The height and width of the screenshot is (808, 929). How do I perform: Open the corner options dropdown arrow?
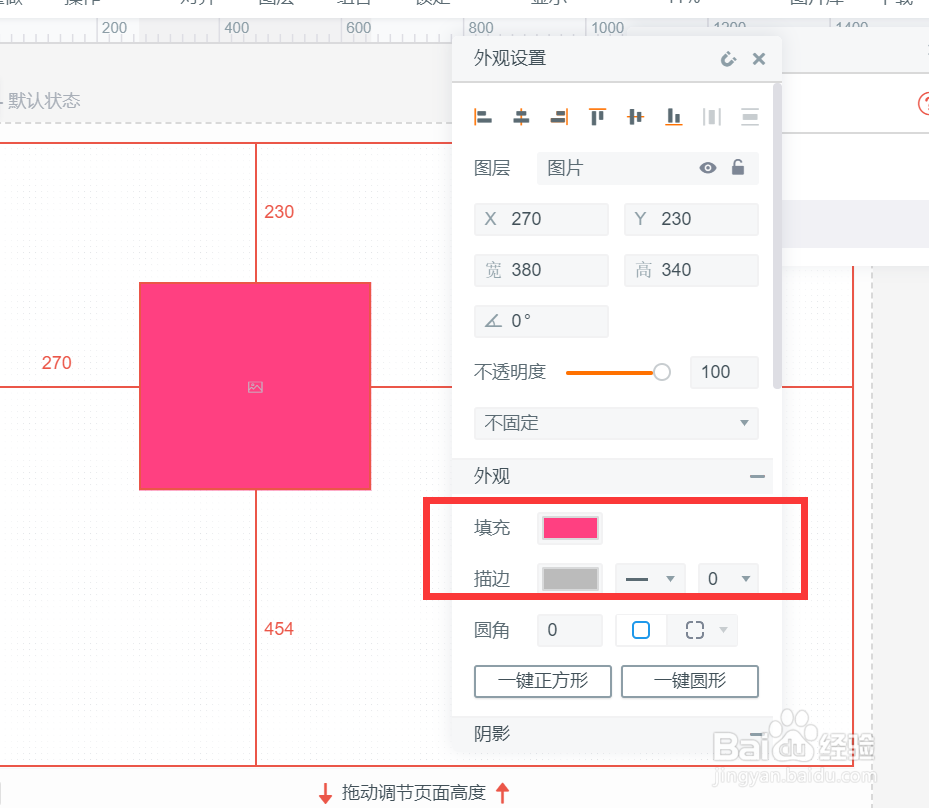[x=723, y=630]
